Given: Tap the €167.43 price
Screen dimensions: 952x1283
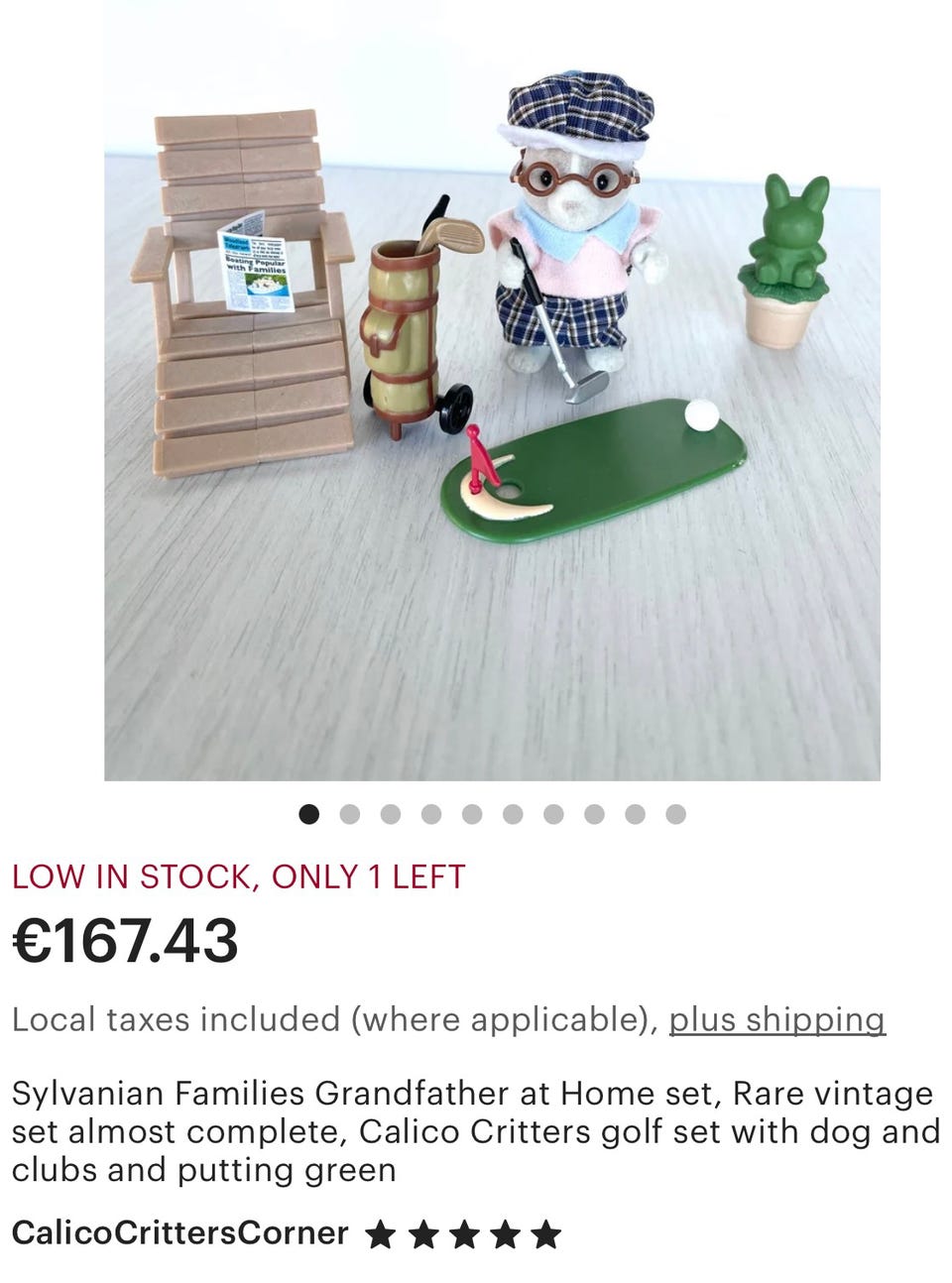Looking at the screenshot, I should [125, 940].
